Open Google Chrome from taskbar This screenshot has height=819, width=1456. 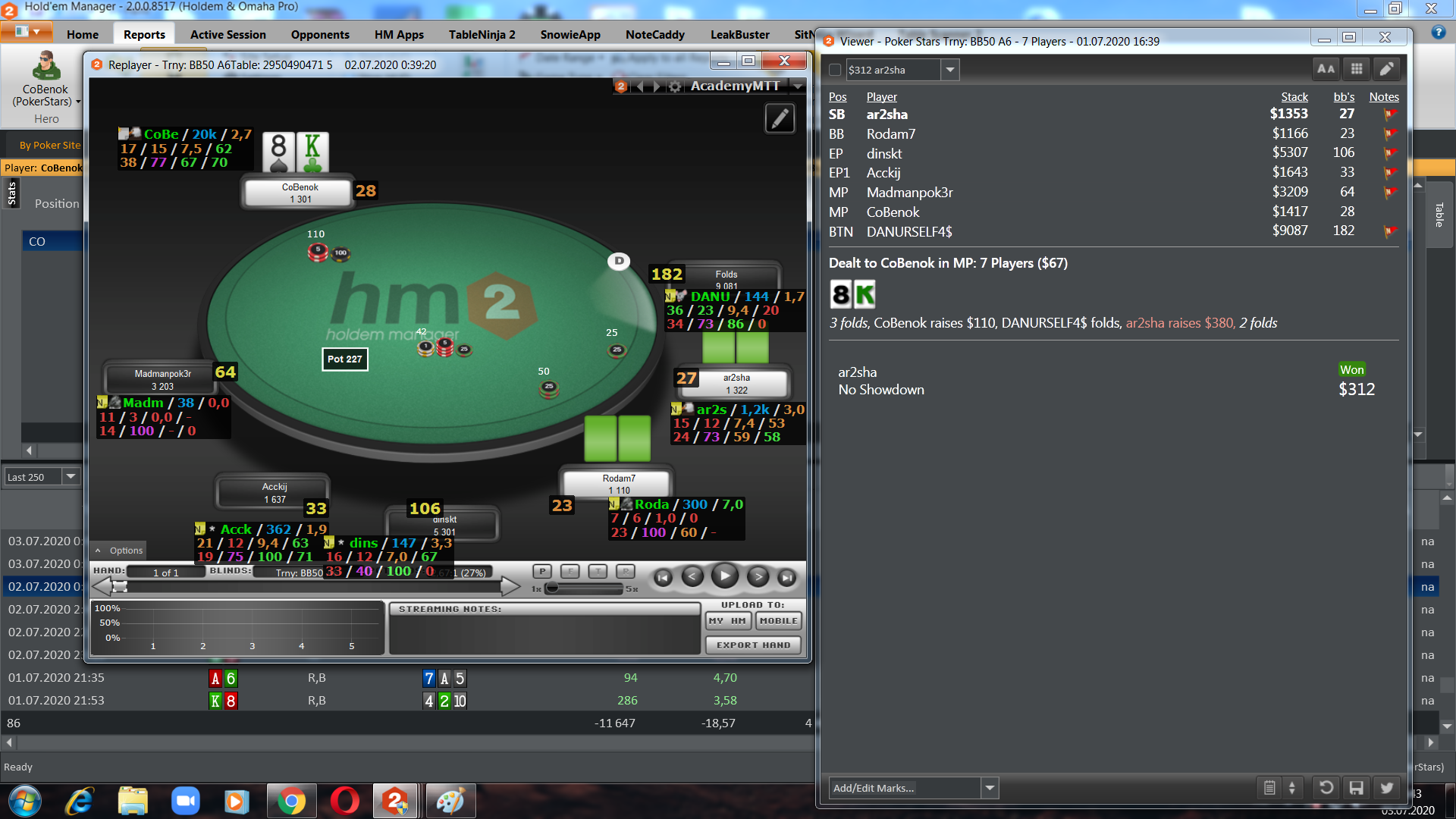pyautogui.click(x=291, y=801)
